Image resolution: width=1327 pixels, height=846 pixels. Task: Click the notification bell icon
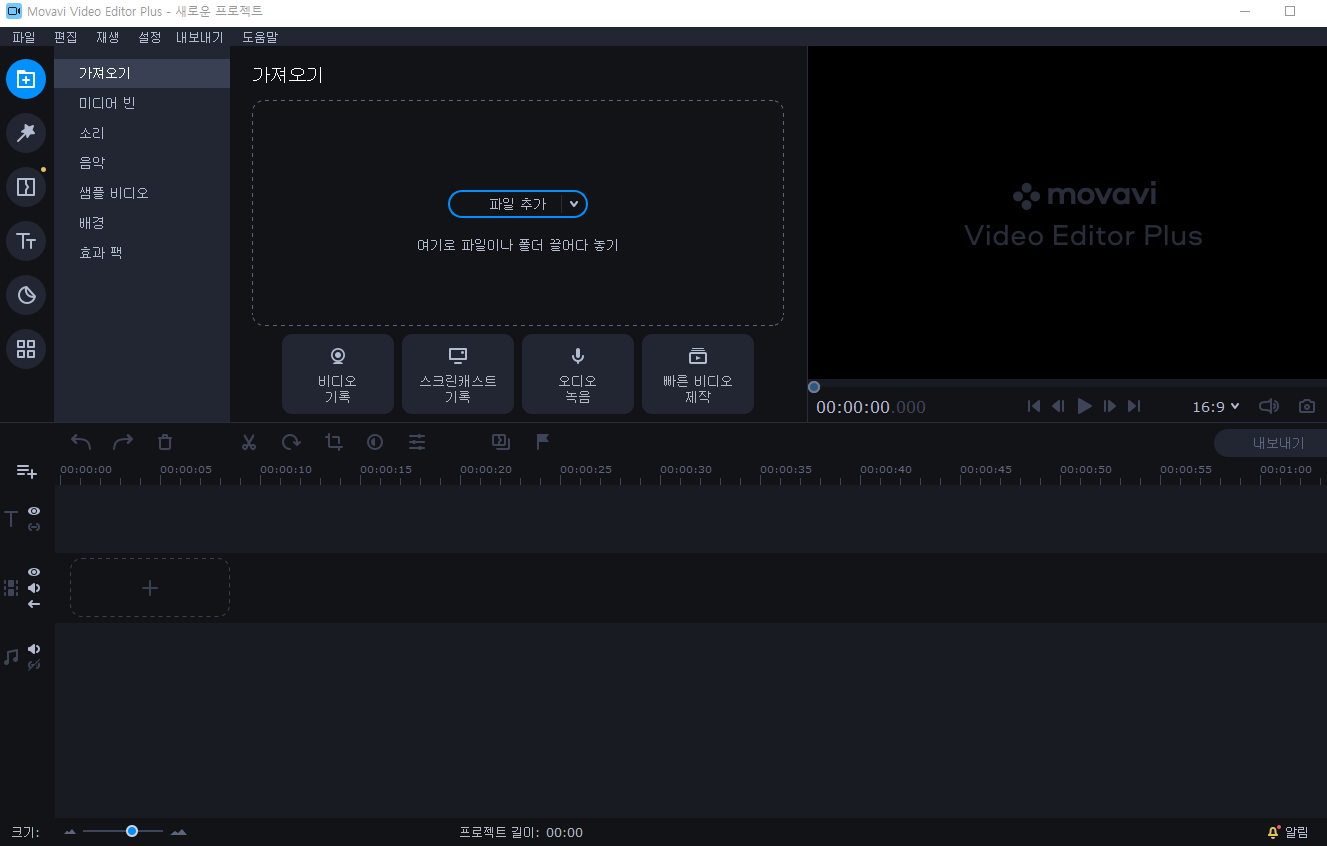click(x=1273, y=832)
